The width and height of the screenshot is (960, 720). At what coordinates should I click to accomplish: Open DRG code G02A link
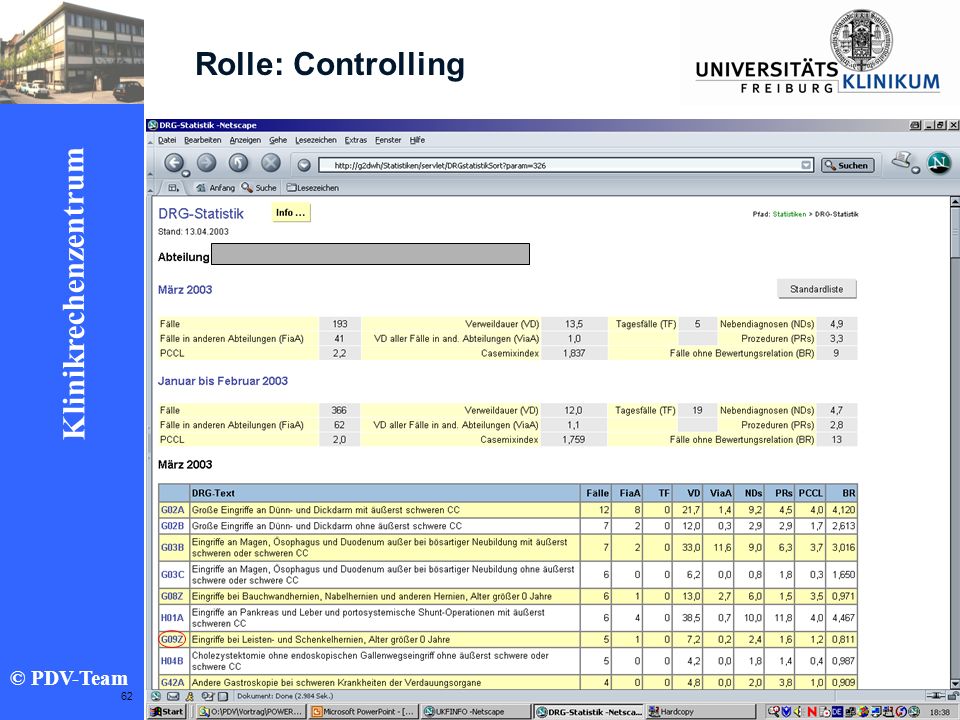point(173,509)
